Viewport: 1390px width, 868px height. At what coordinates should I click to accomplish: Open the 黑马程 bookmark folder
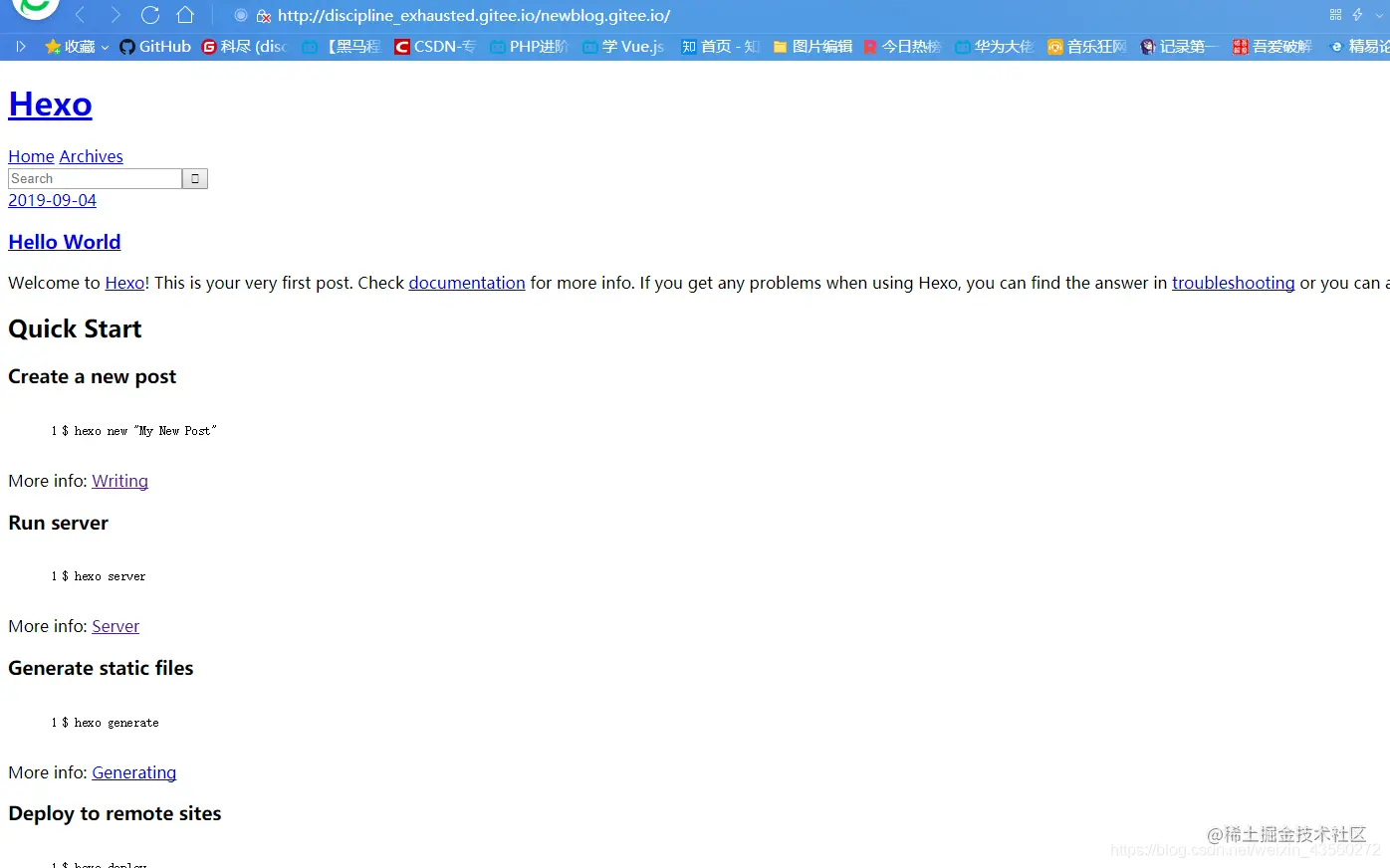pos(341,47)
